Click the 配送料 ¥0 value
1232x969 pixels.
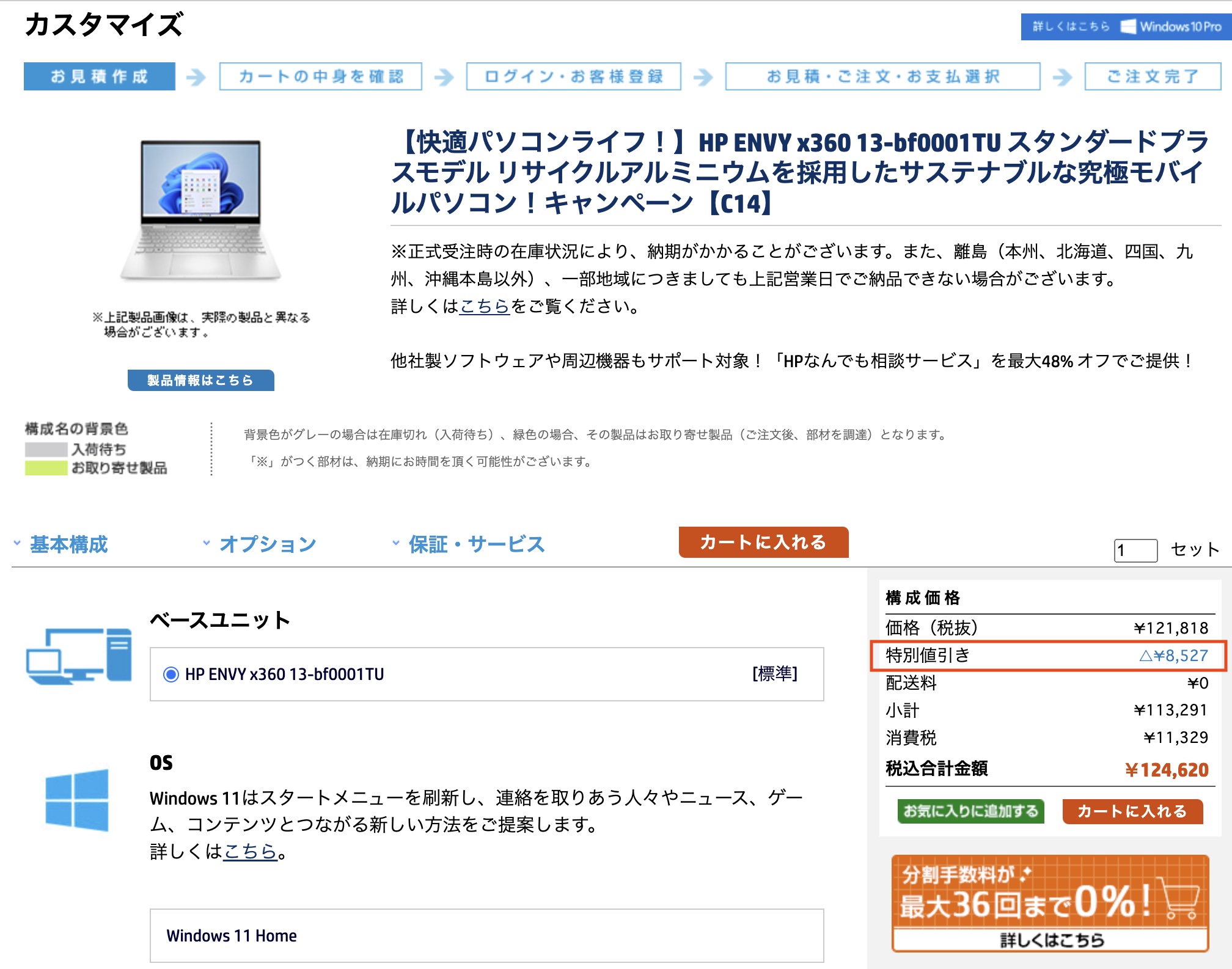(1198, 683)
